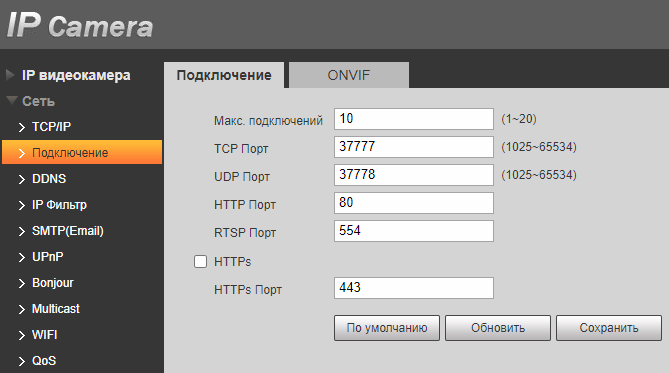
Task: Open the Multicast settings
Action: tap(56, 309)
